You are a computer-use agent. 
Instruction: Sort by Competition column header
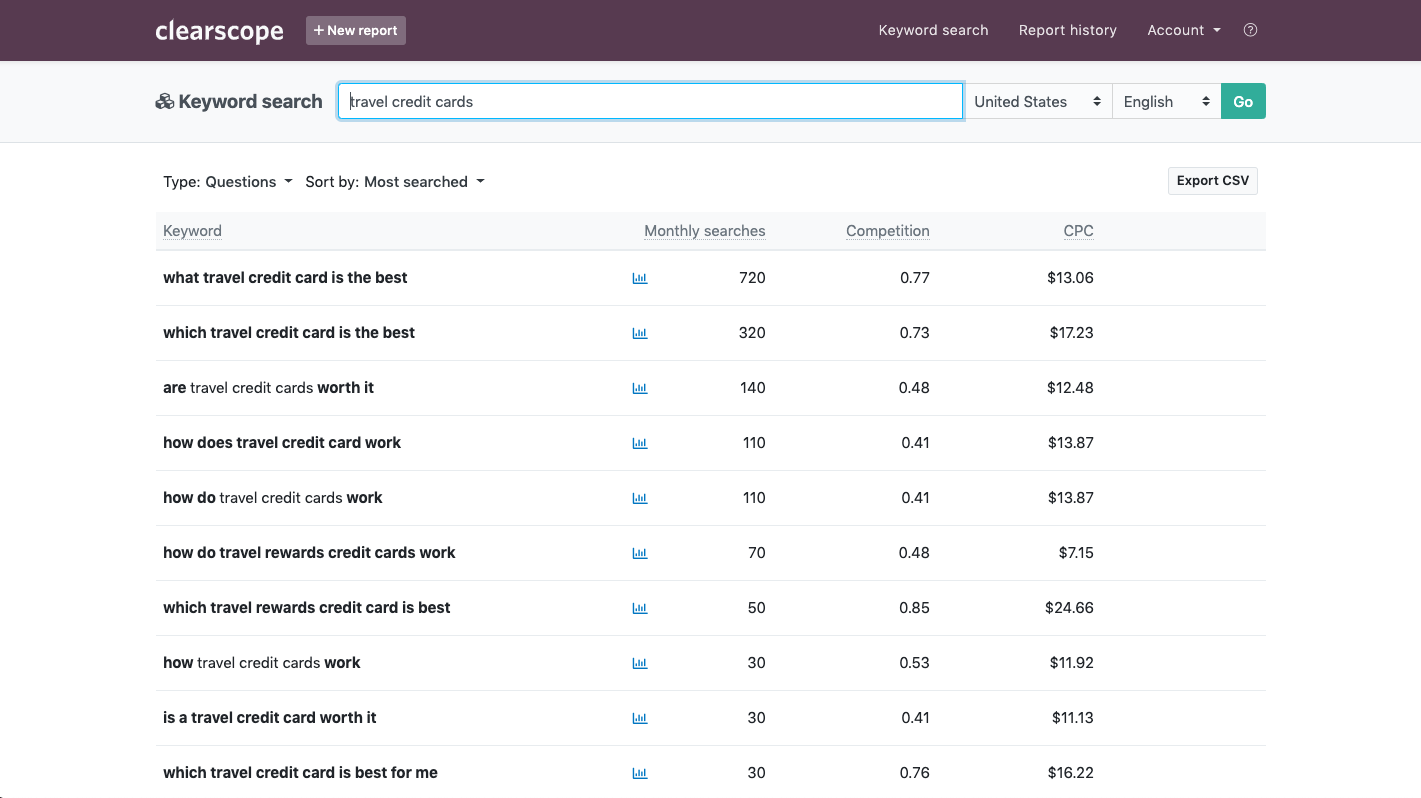[x=887, y=231]
